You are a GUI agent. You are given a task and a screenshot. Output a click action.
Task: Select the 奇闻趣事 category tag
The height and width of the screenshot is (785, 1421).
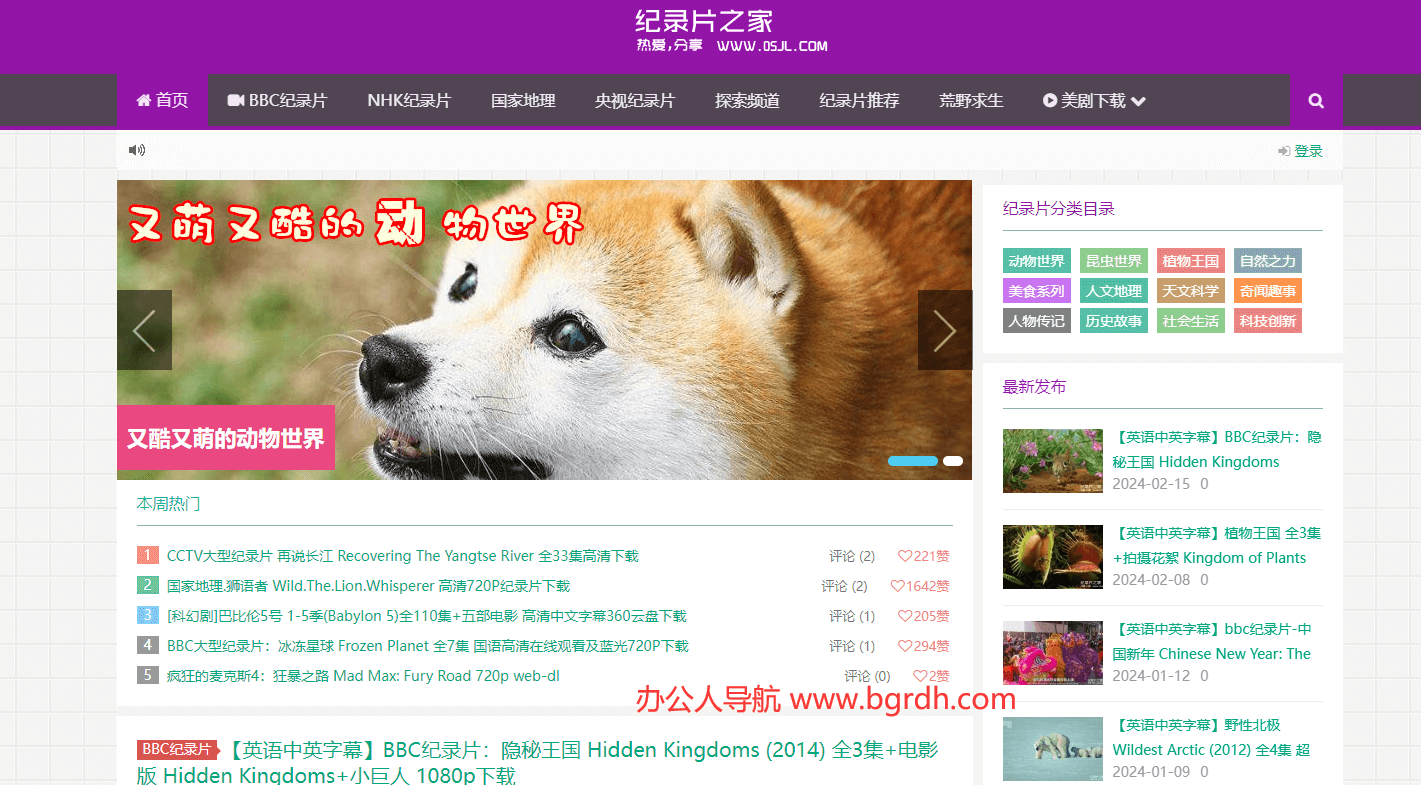(1268, 291)
